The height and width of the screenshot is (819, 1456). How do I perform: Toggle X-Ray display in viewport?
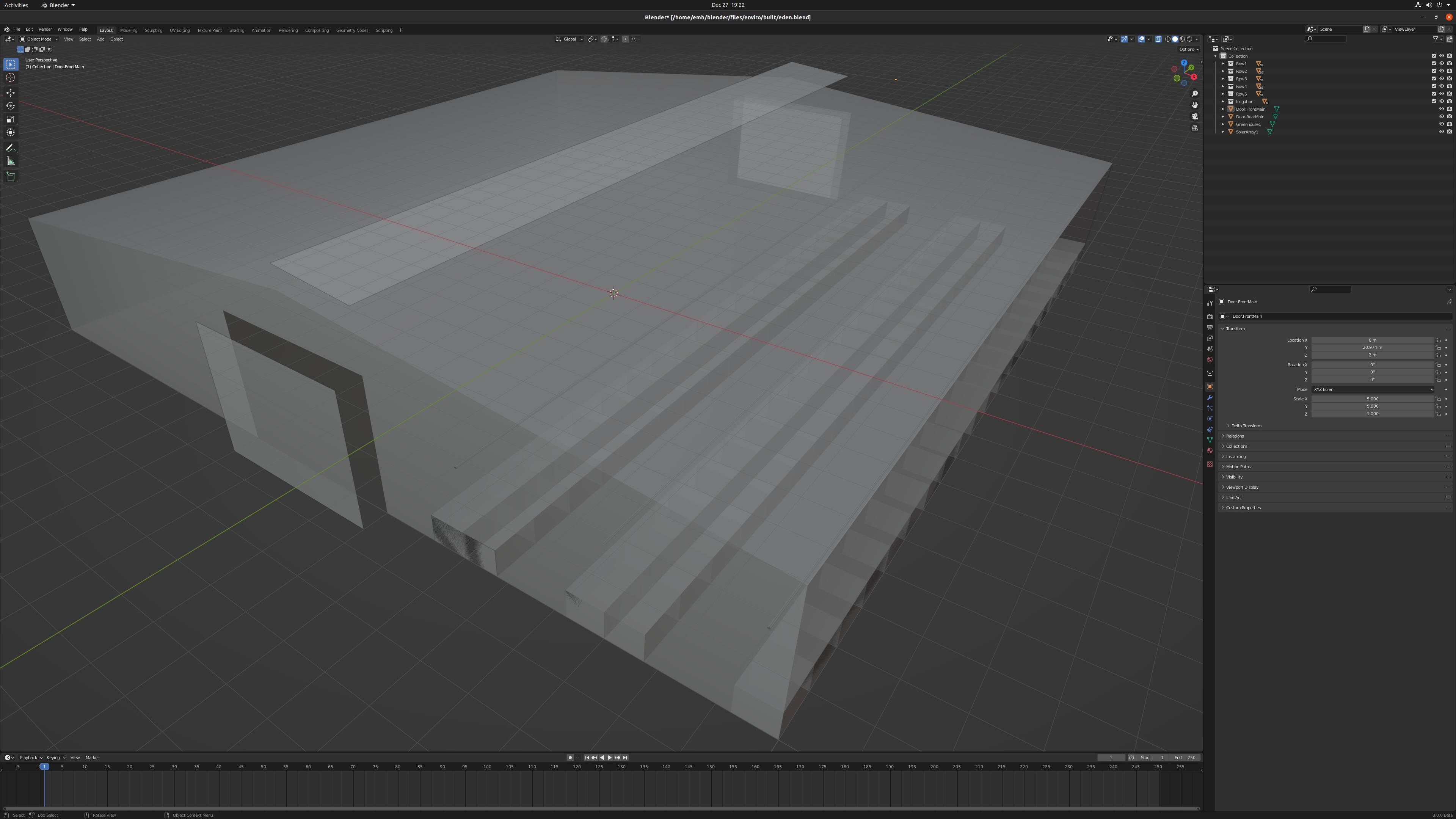tap(1158, 39)
